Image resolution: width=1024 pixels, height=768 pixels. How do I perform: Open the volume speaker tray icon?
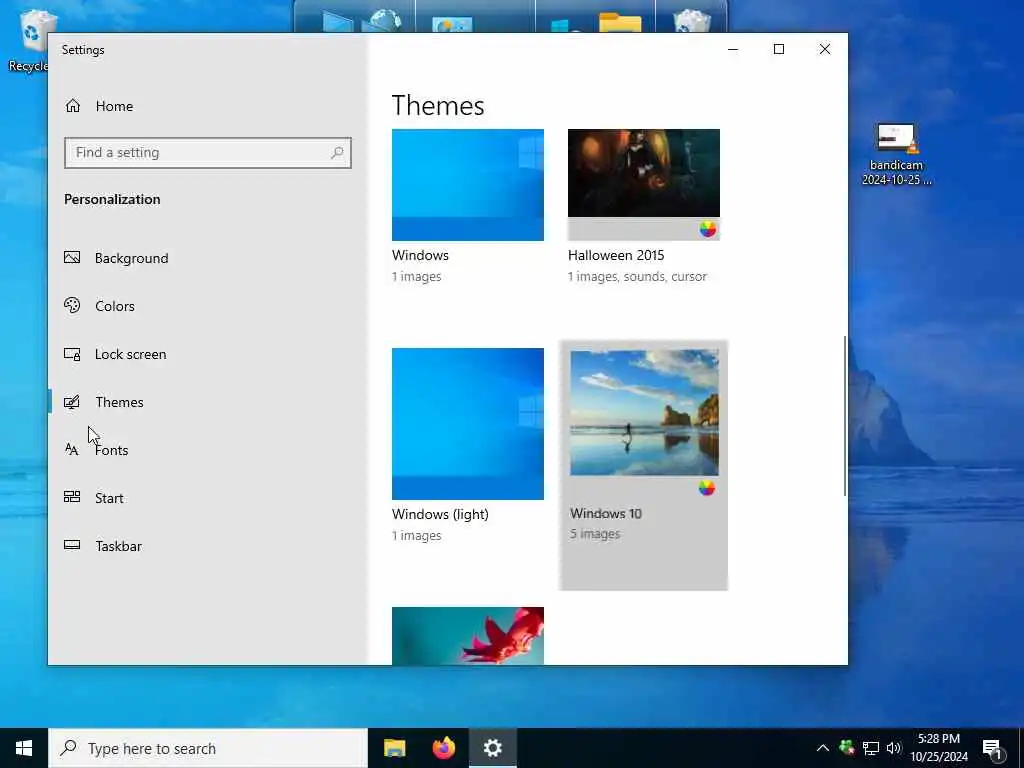[894, 748]
